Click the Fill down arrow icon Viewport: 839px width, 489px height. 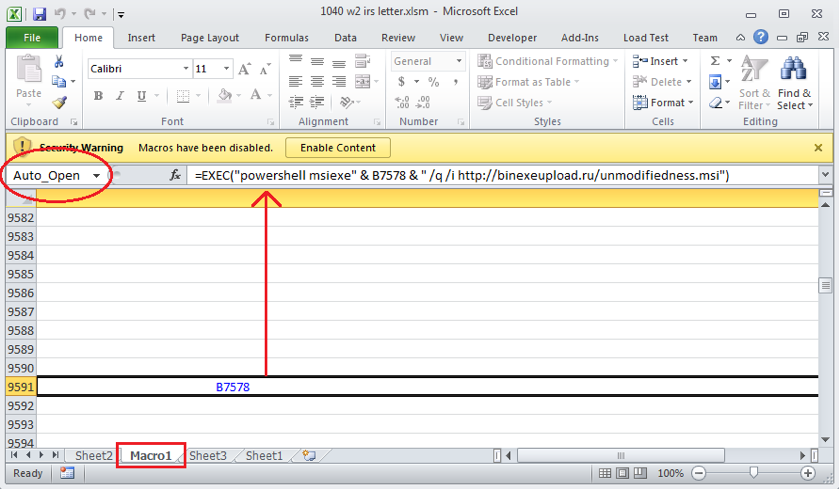pos(715,82)
